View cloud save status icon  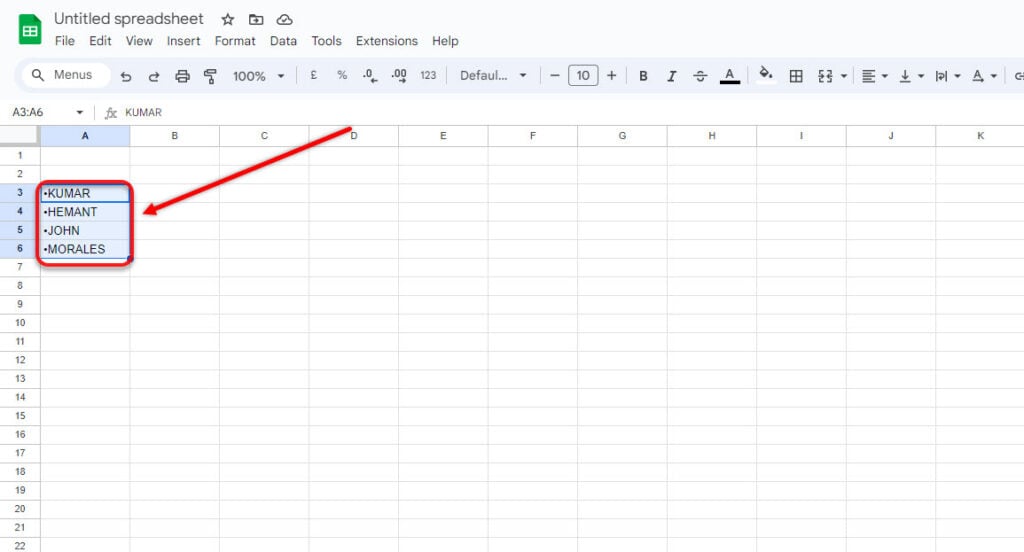(x=284, y=20)
